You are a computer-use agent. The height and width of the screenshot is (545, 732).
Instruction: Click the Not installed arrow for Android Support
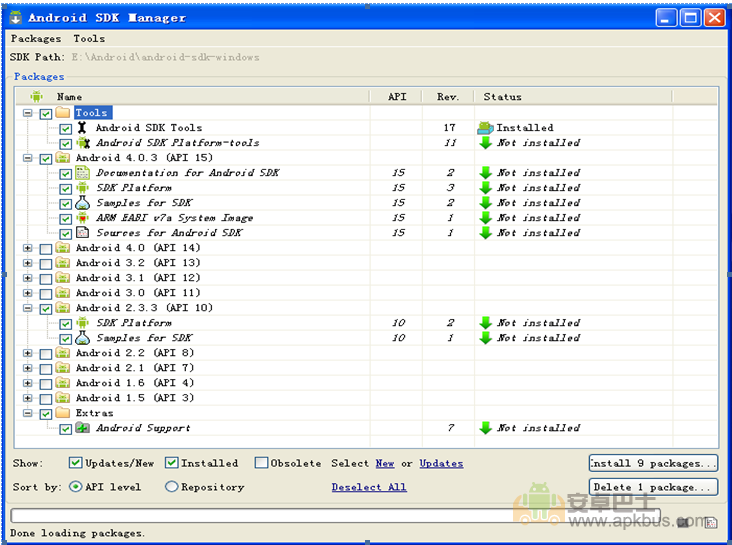point(486,428)
